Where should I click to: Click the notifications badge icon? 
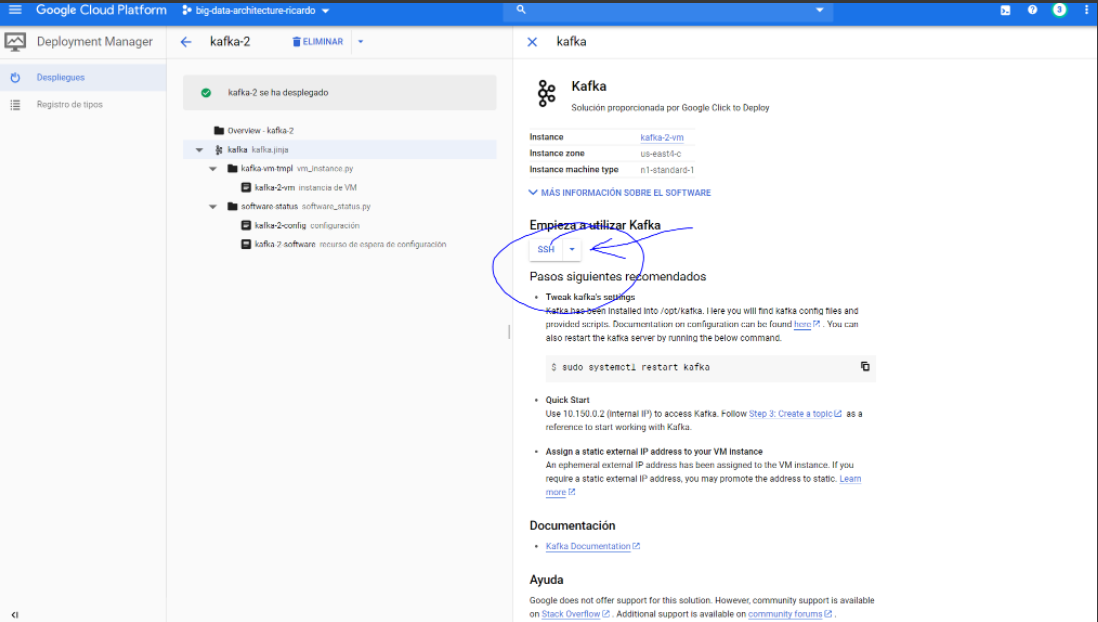1059,10
